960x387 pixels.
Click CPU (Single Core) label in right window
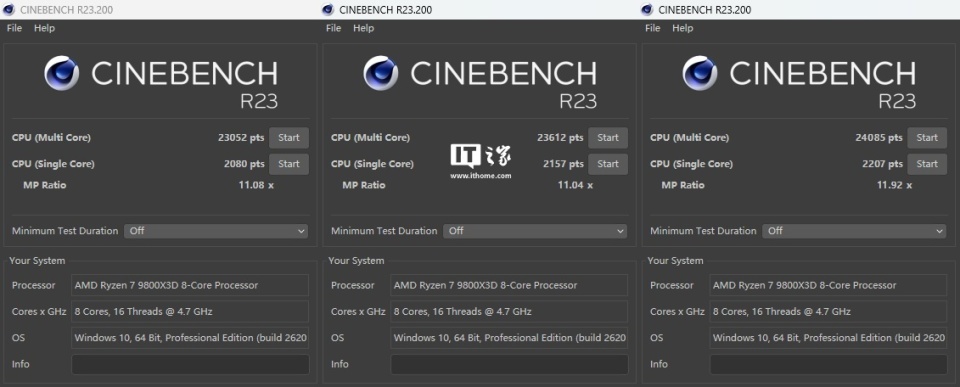point(692,164)
